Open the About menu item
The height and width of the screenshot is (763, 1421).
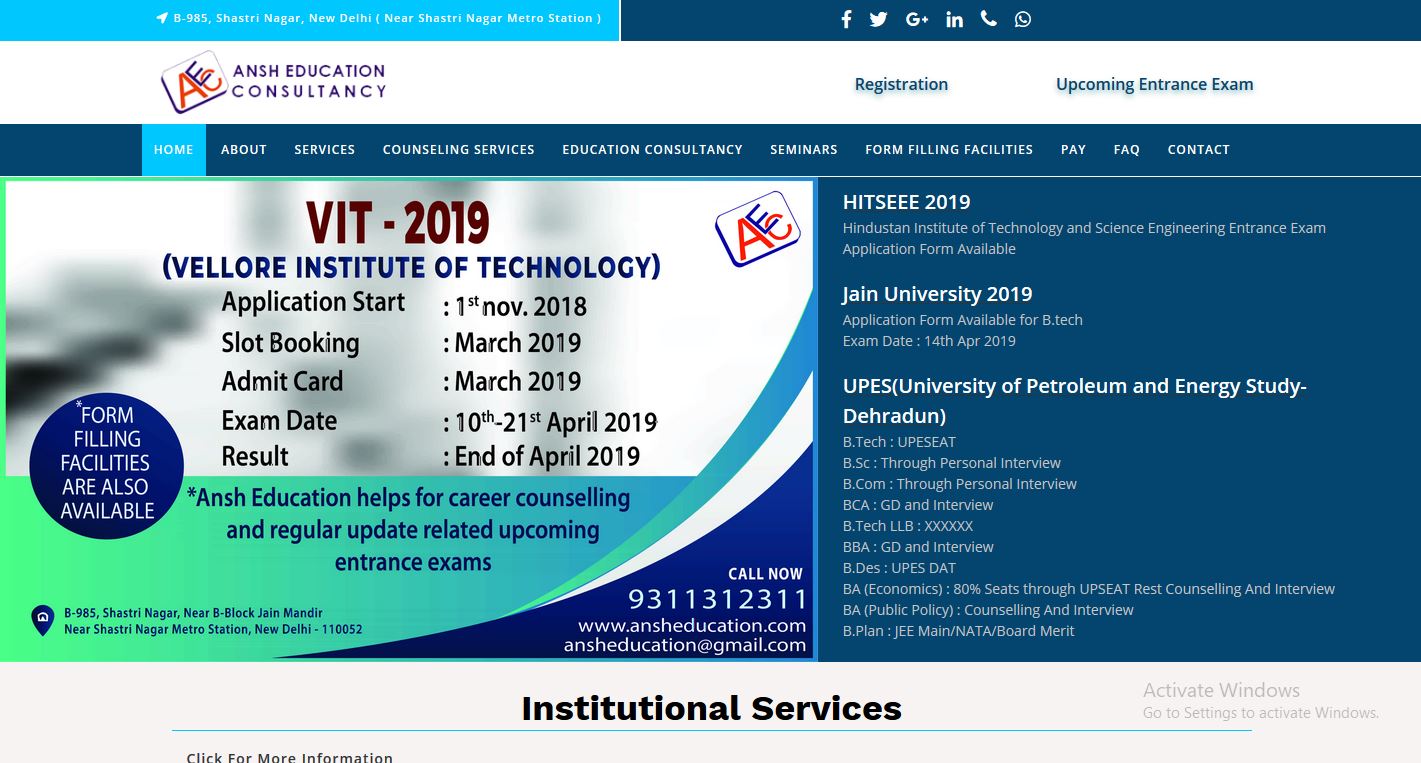pos(243,150)
